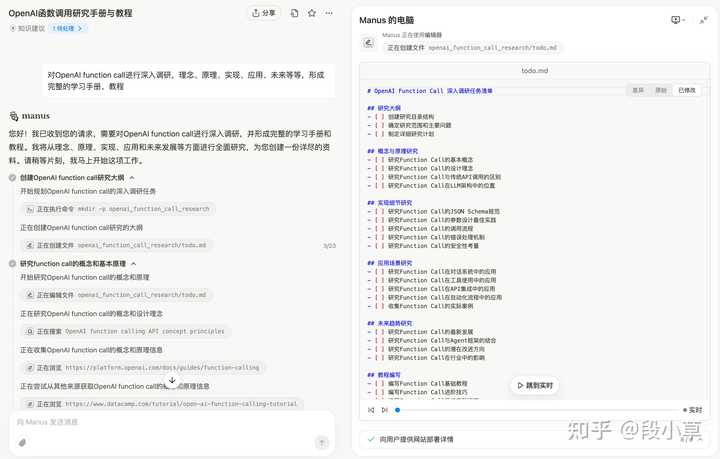This screenshot has height=459, width=720.
Task: Click checkbox beside 研究Function Call的基本概念
Action: (x=379, y=160)
